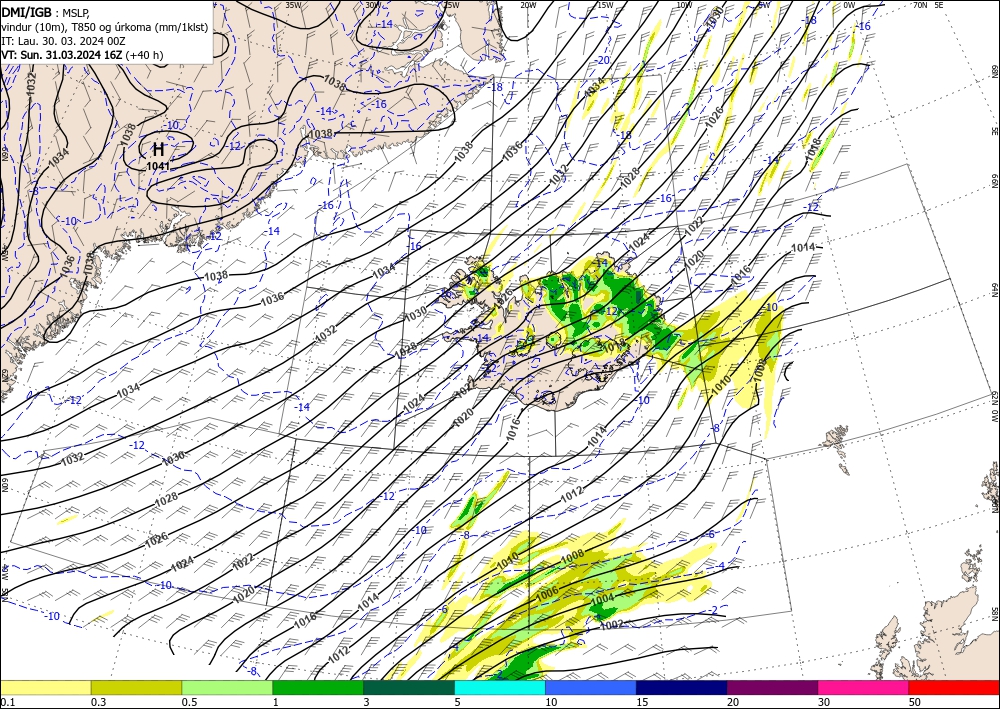Click the "30" legend value
This screenshot has width=1000, height=709.
coord(824,702)
